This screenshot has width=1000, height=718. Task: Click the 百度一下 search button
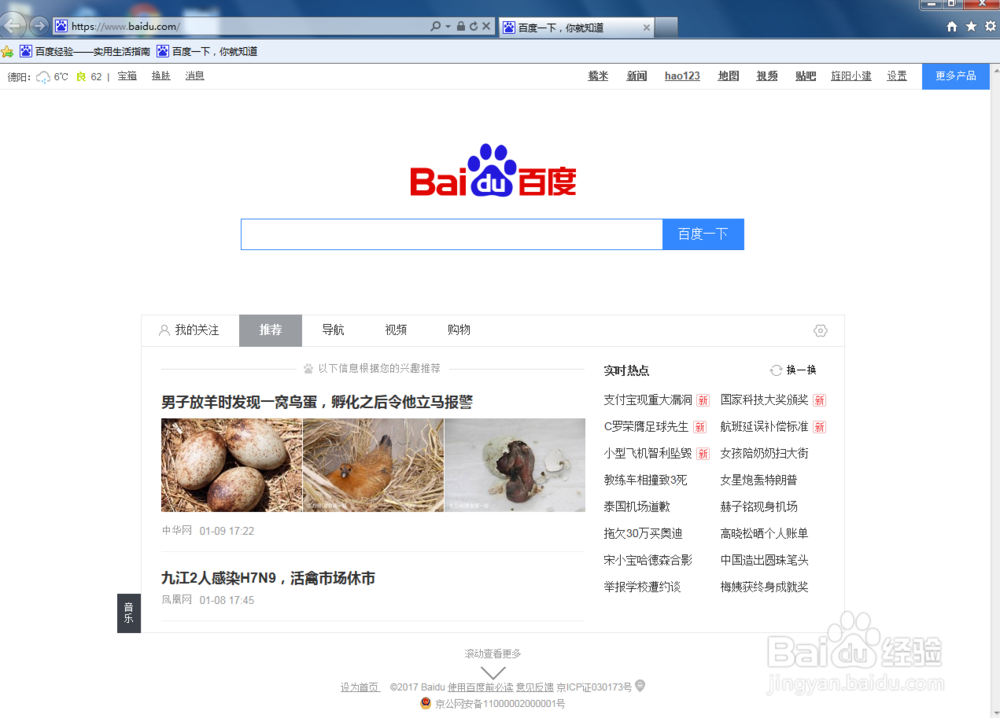[703, 233]
